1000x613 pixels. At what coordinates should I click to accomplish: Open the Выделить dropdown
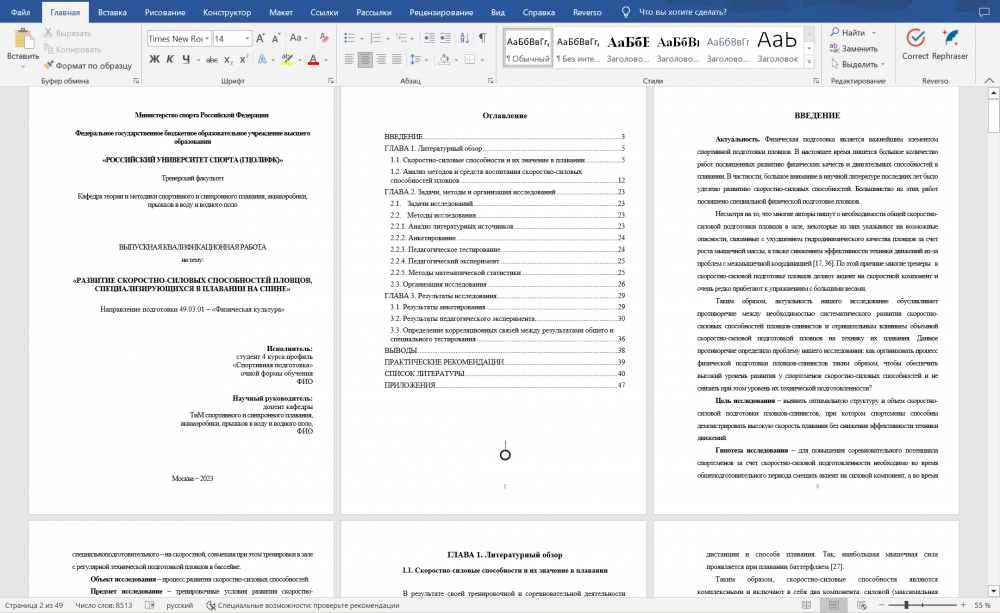[858, 64]
